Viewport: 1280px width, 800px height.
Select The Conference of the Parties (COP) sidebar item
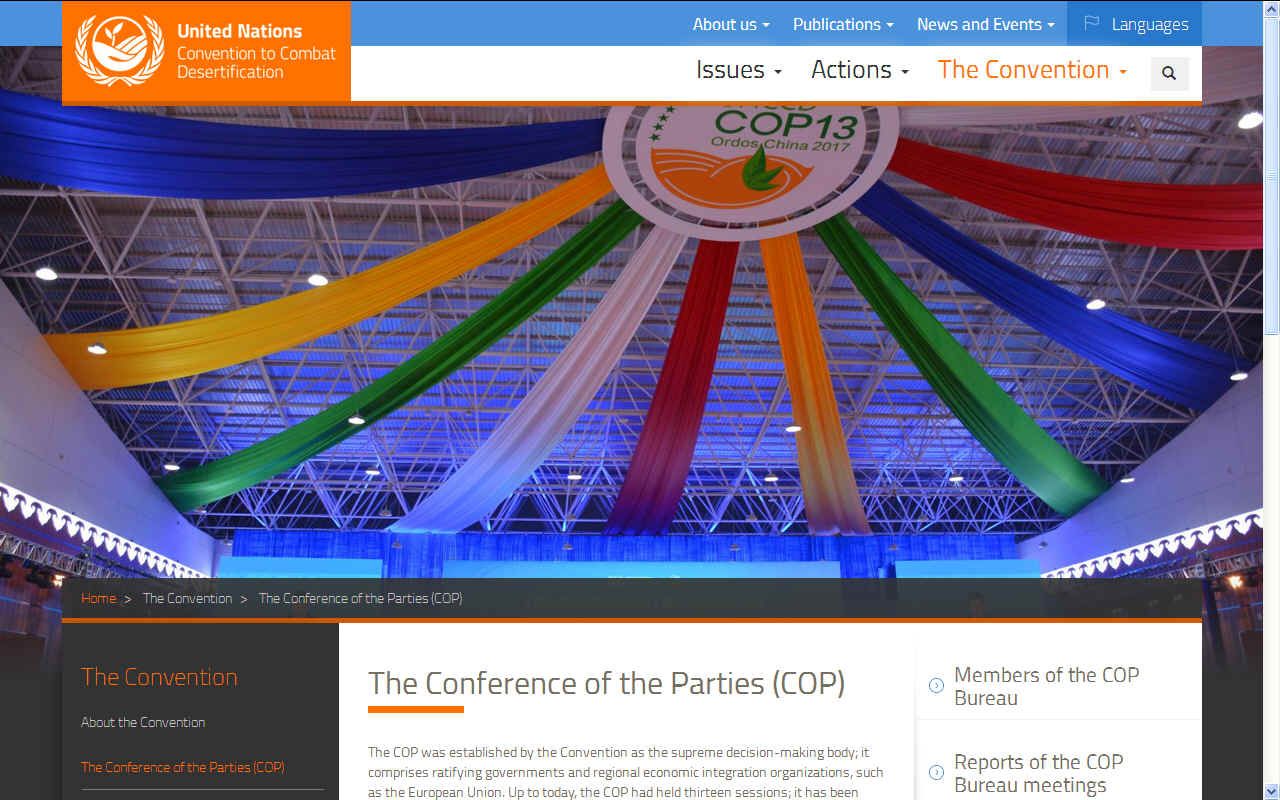pos(183,767)
